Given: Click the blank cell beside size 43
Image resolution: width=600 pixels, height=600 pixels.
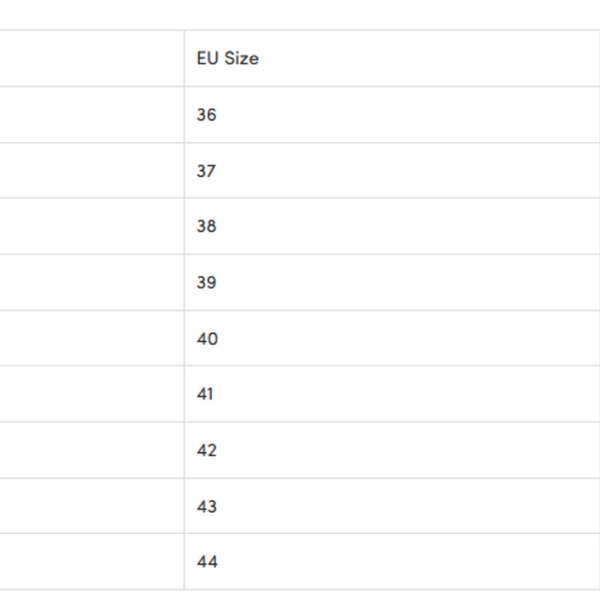Looking at the screenshot, I should click(x=92, y=507).
